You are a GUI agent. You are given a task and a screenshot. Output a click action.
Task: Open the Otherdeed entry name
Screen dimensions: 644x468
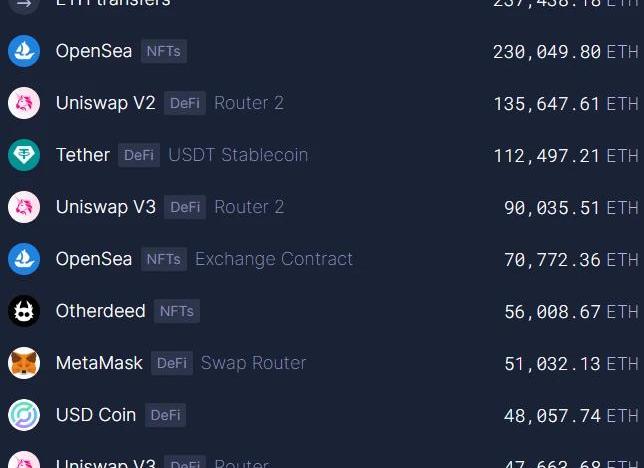[101, 311]
